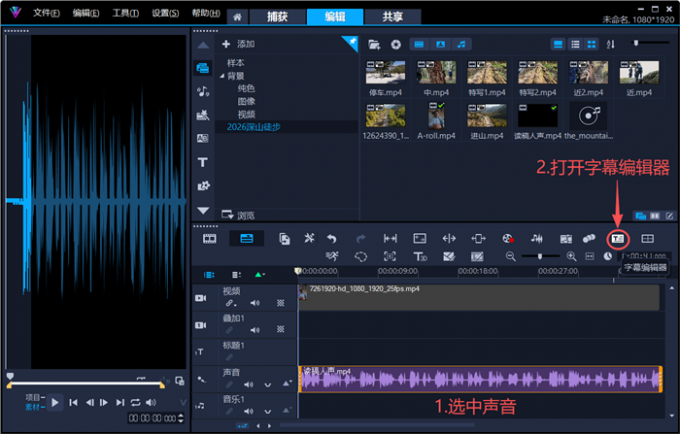680x434 pixels.
Task: Click the 浏览 button
Action: coord(238,215)
